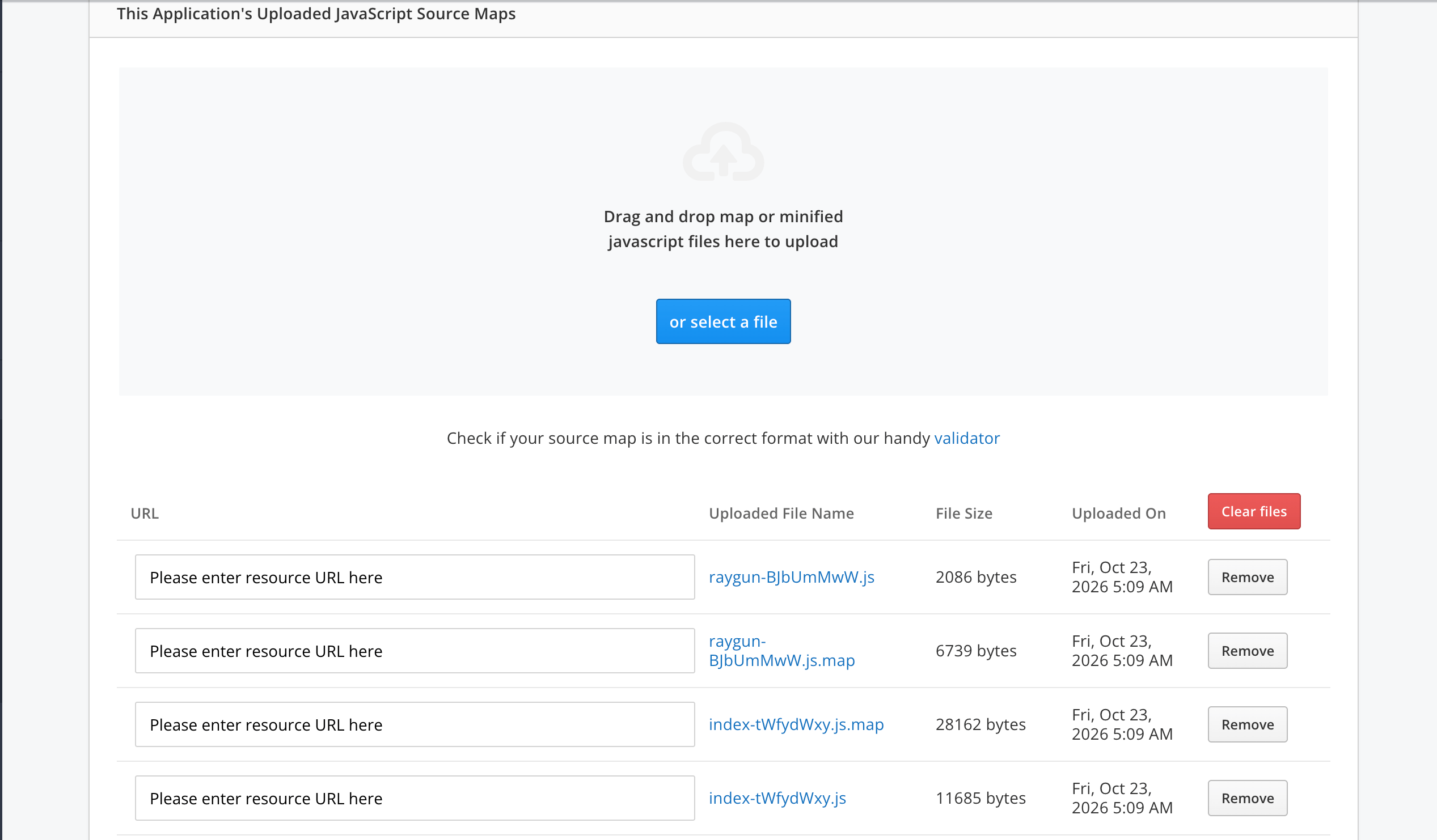Select the '6739 bytes' file size value

click(x=976, y=651)
